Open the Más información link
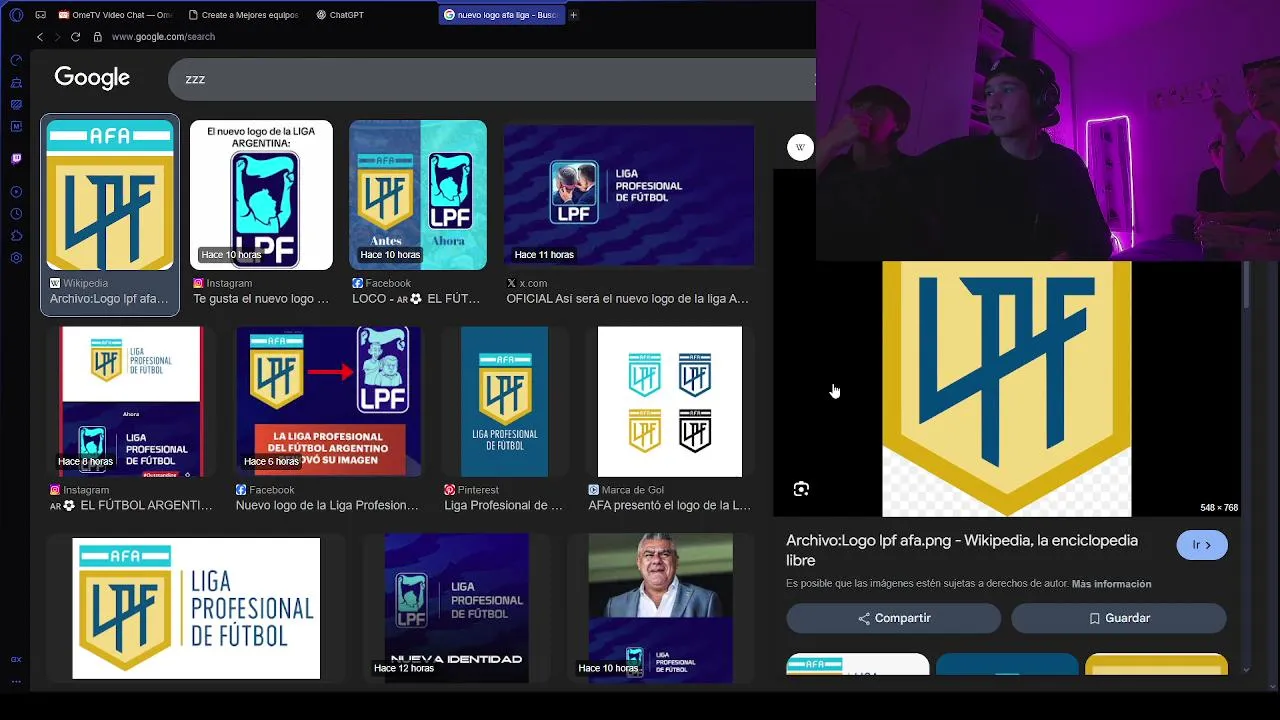1280x720 pixels. [x=1111, y=584]
